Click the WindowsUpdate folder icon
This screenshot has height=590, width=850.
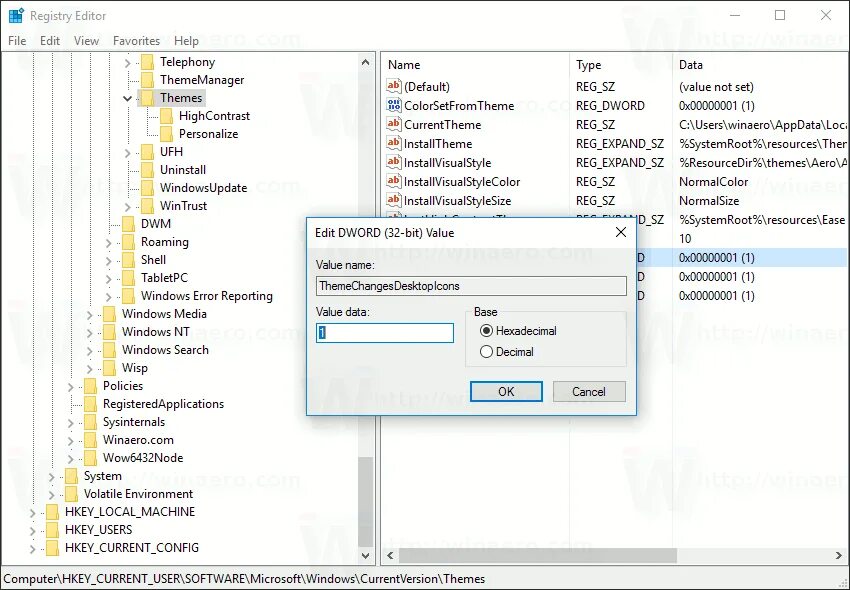pos(147,188)
